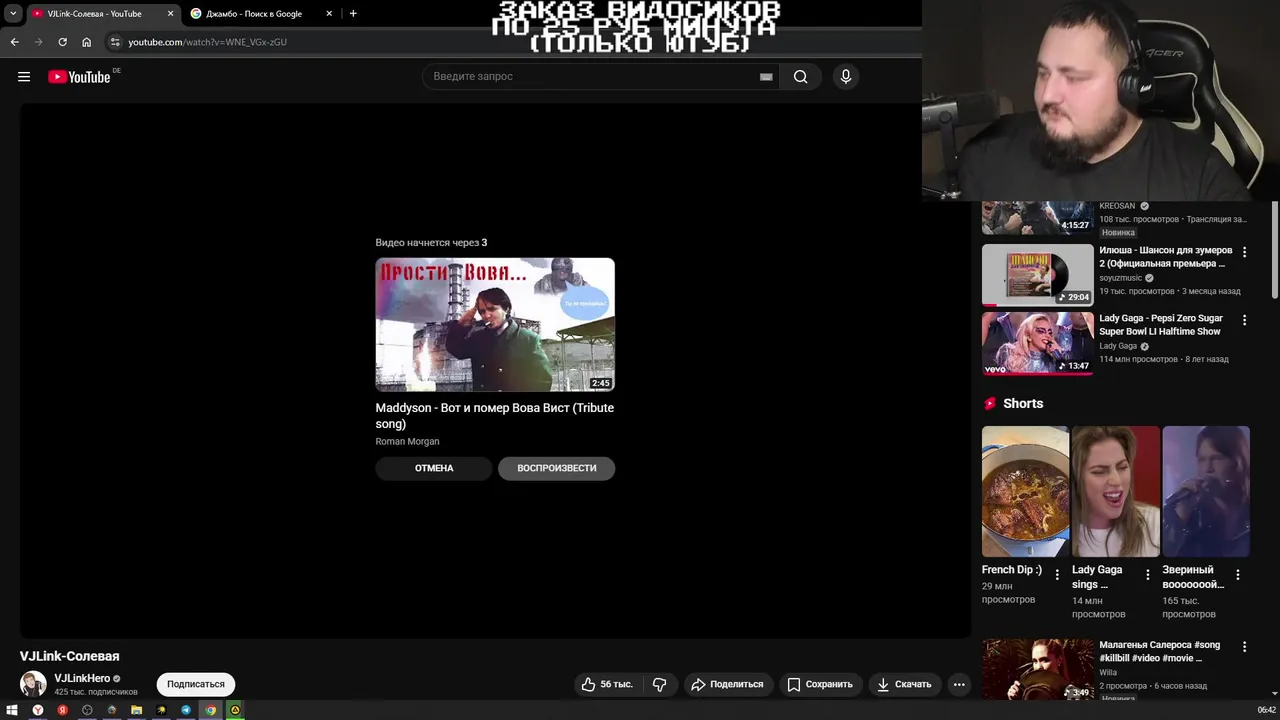The image size is (1280, 720).
Task: Save video with Сохранить button
Action: 820,684
